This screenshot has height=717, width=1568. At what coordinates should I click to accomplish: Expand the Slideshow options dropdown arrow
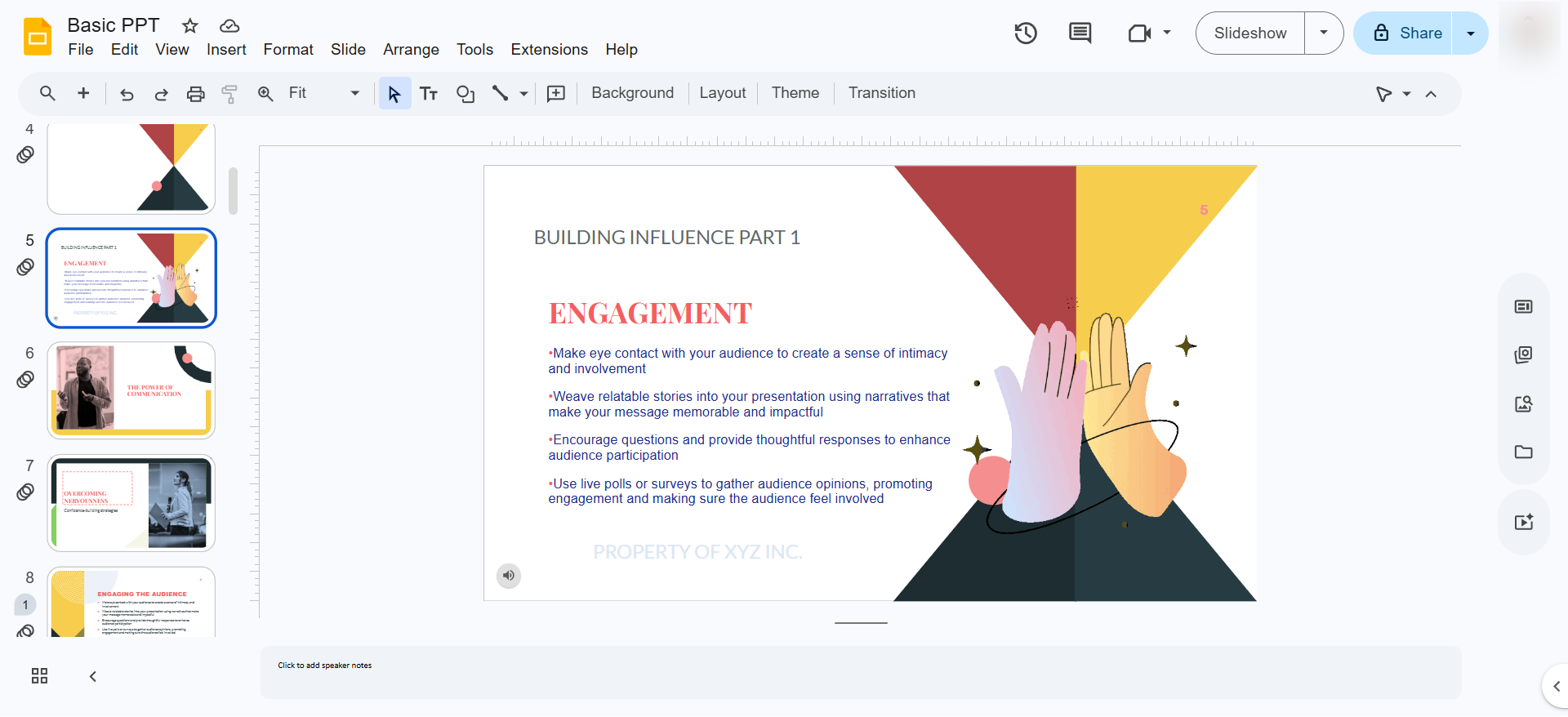1324,33
